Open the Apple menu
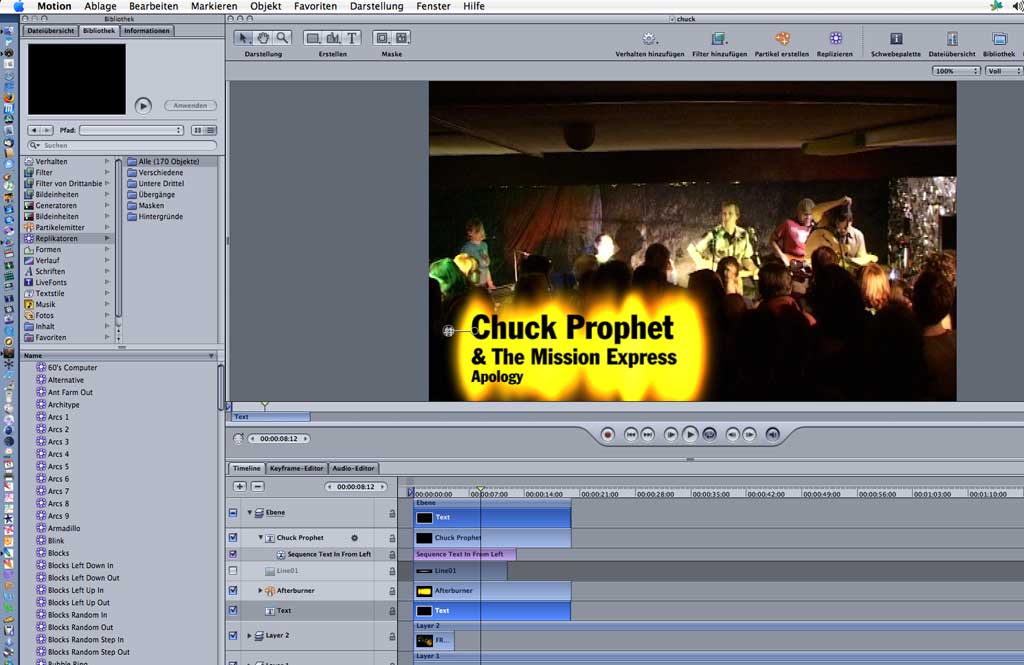This screenshot has height=665, width=1024. click(x=18, y=6)
